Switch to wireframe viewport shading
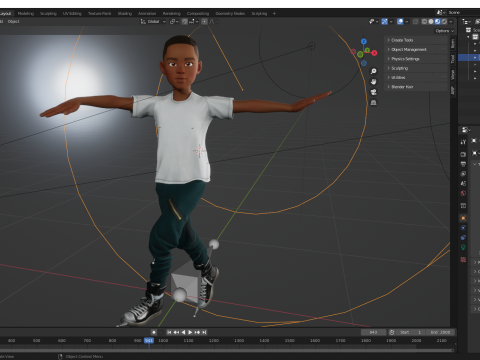 click(424, 21)
